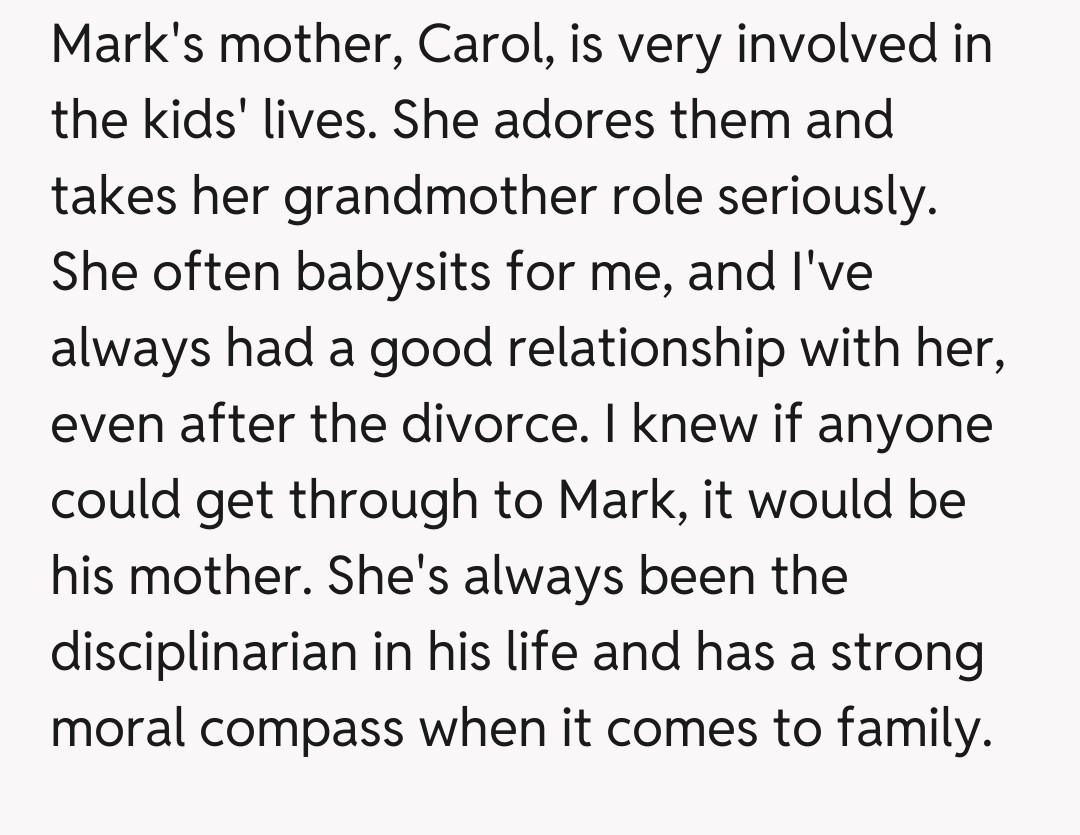The height and width of the screenshot is (835, 1080).
Task: Click the word "kids'" in second line
Action: 185,123
